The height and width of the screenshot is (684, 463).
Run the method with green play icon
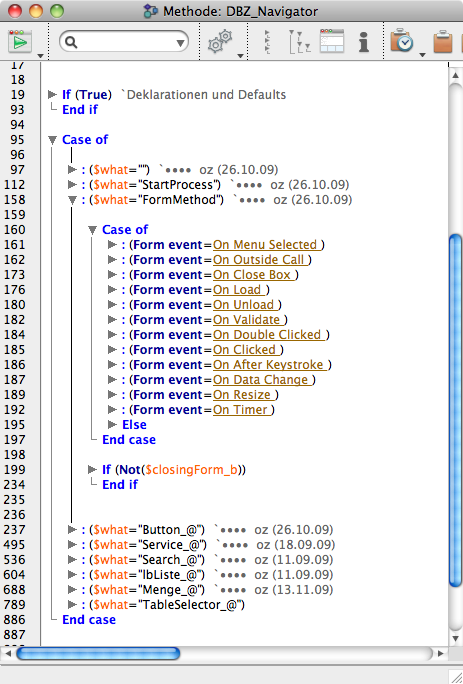20,42
